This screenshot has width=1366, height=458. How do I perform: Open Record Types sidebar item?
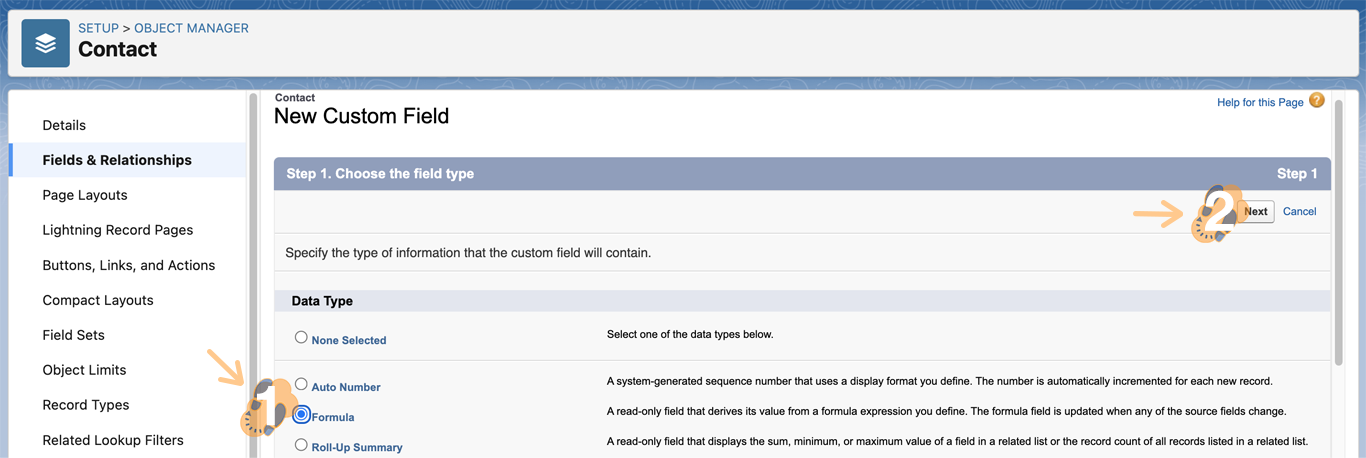86,405
